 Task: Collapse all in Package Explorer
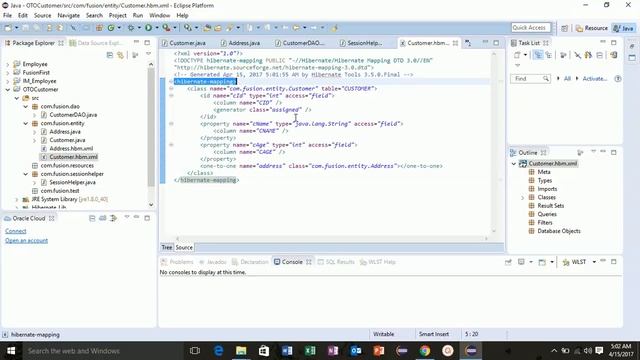109,55
